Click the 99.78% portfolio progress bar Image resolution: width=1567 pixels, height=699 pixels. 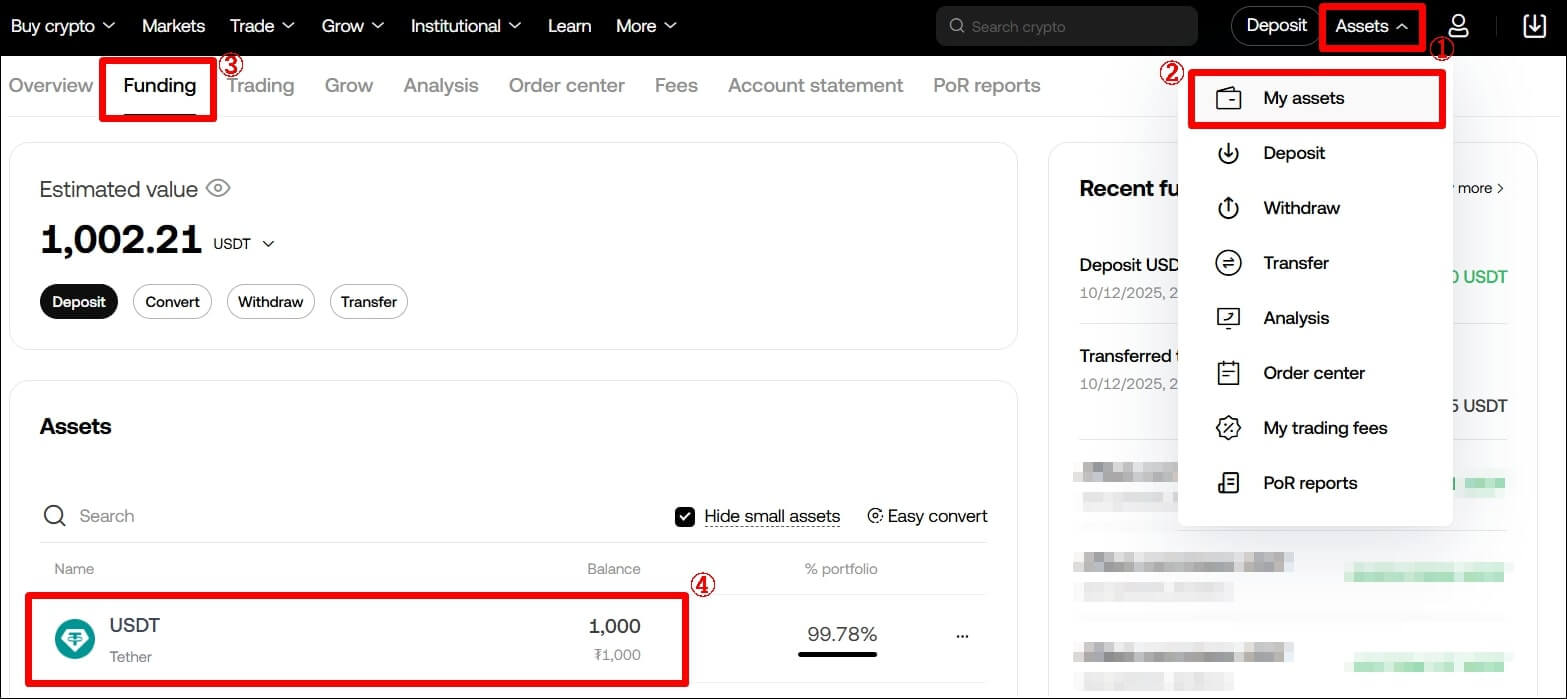point(837,654)
